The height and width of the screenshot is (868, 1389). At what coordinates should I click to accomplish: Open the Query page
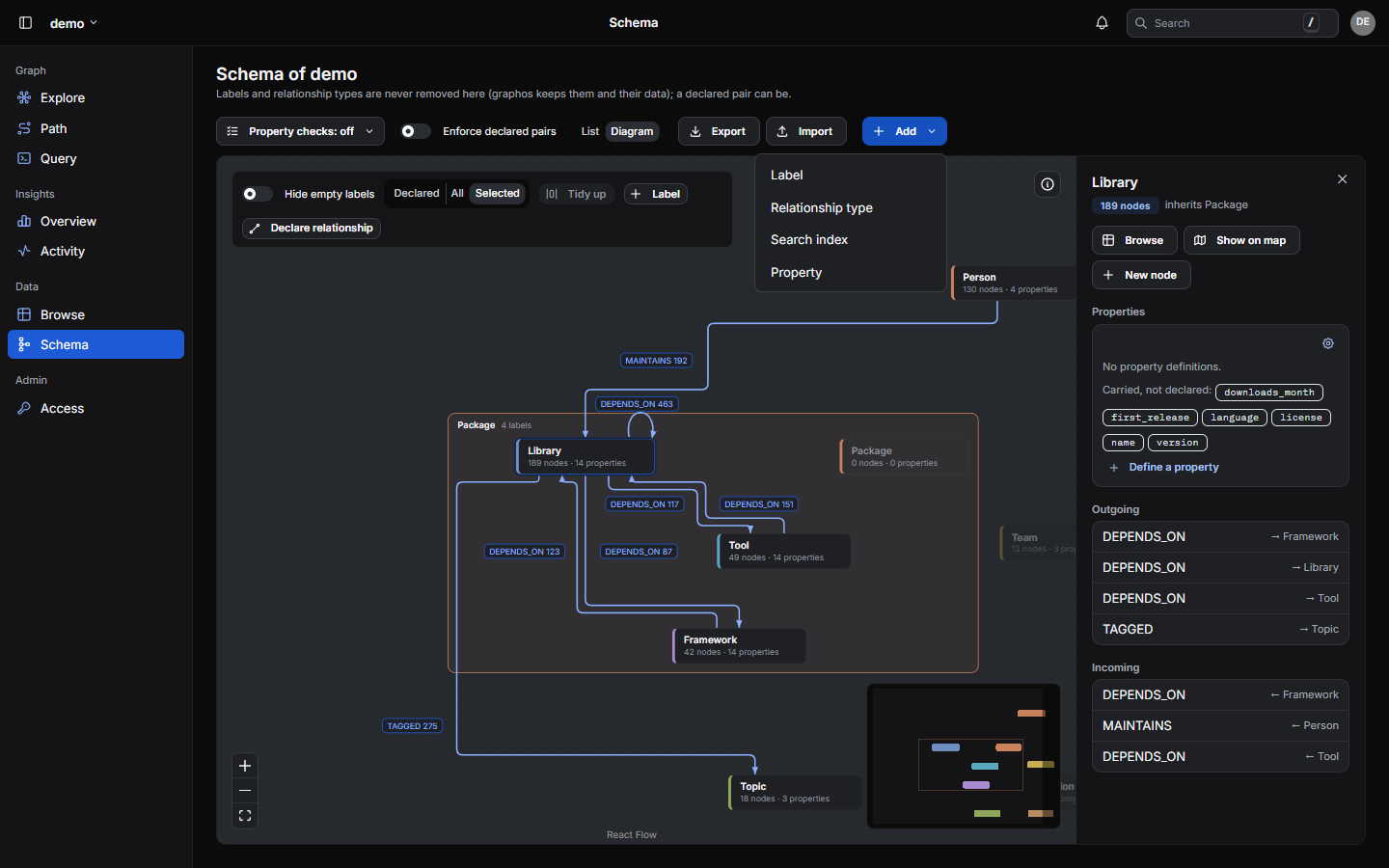tap(95, 158)
